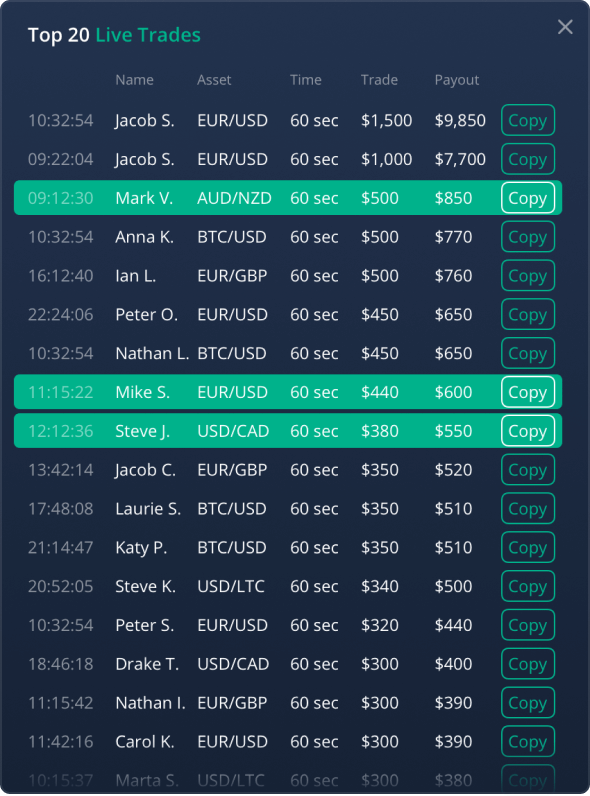Image resolution: width=590 pixels, height=796 pixels.
Task: Select the Payout column header
Action: 456,80
